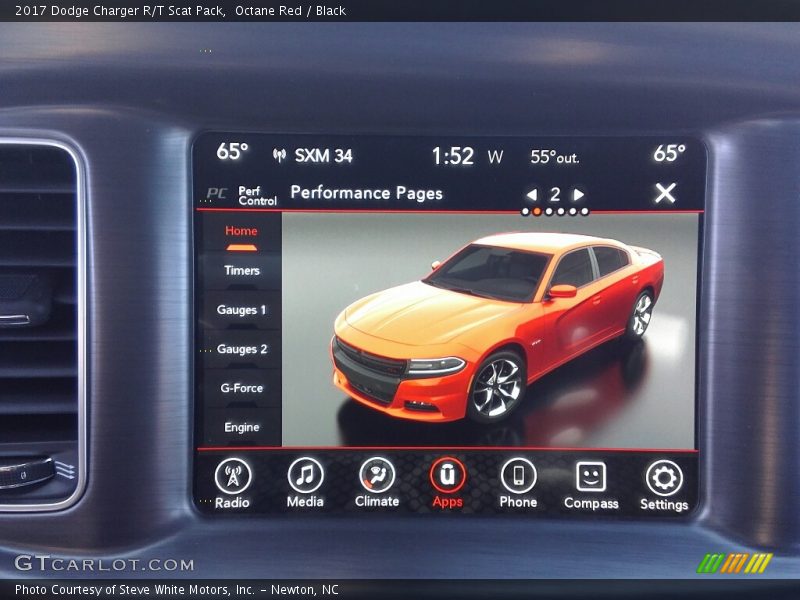Tap the driver-side 65° temperature readout

pos(232,152)
